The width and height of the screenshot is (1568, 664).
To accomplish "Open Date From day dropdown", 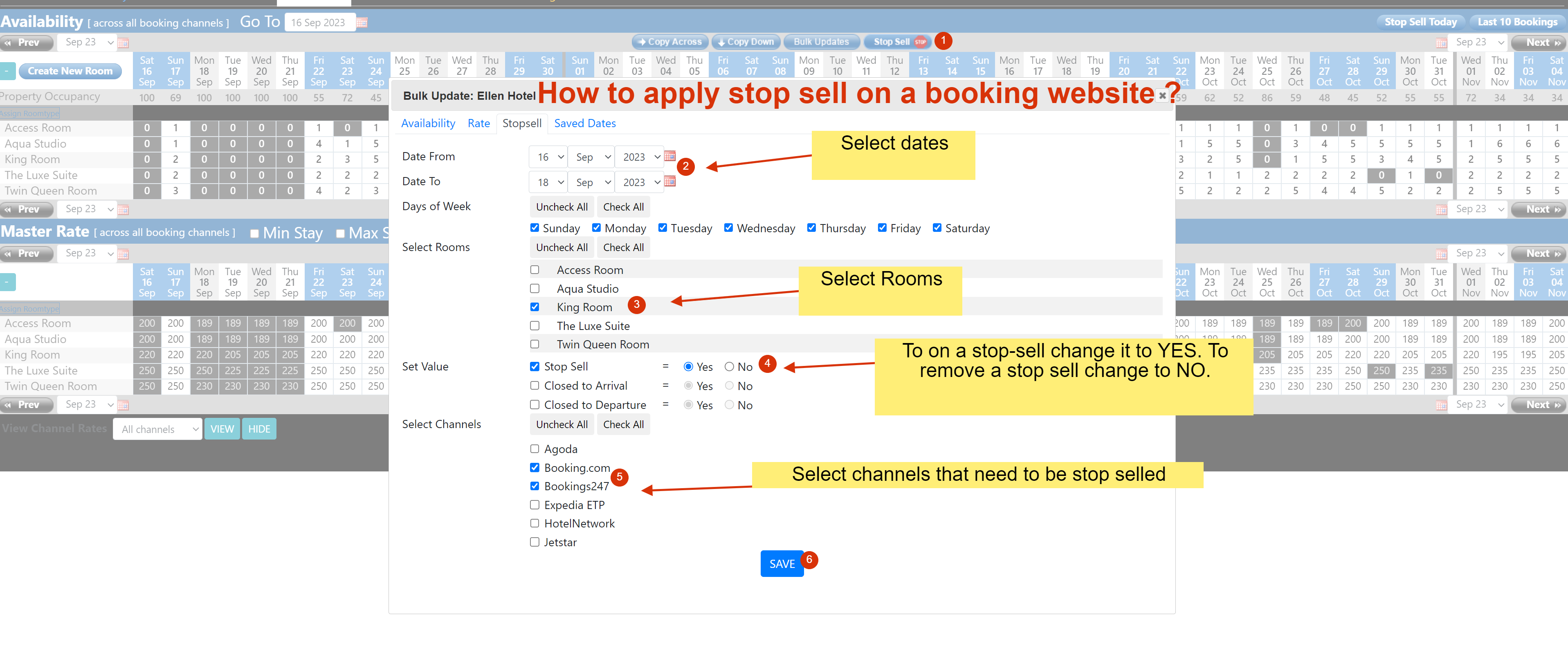I will coord(548,157).
